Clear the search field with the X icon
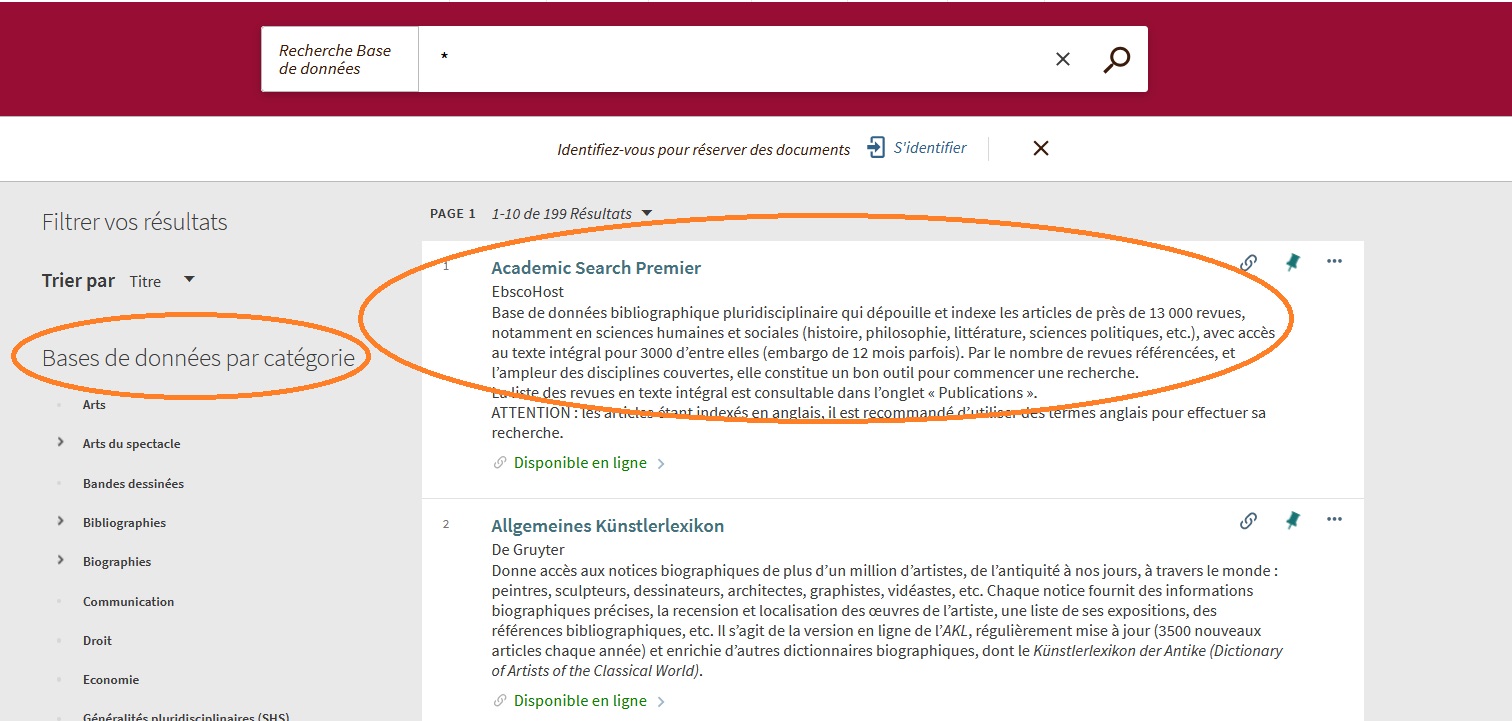This screenshot has height=721, width=1512. pos(1063,60)
